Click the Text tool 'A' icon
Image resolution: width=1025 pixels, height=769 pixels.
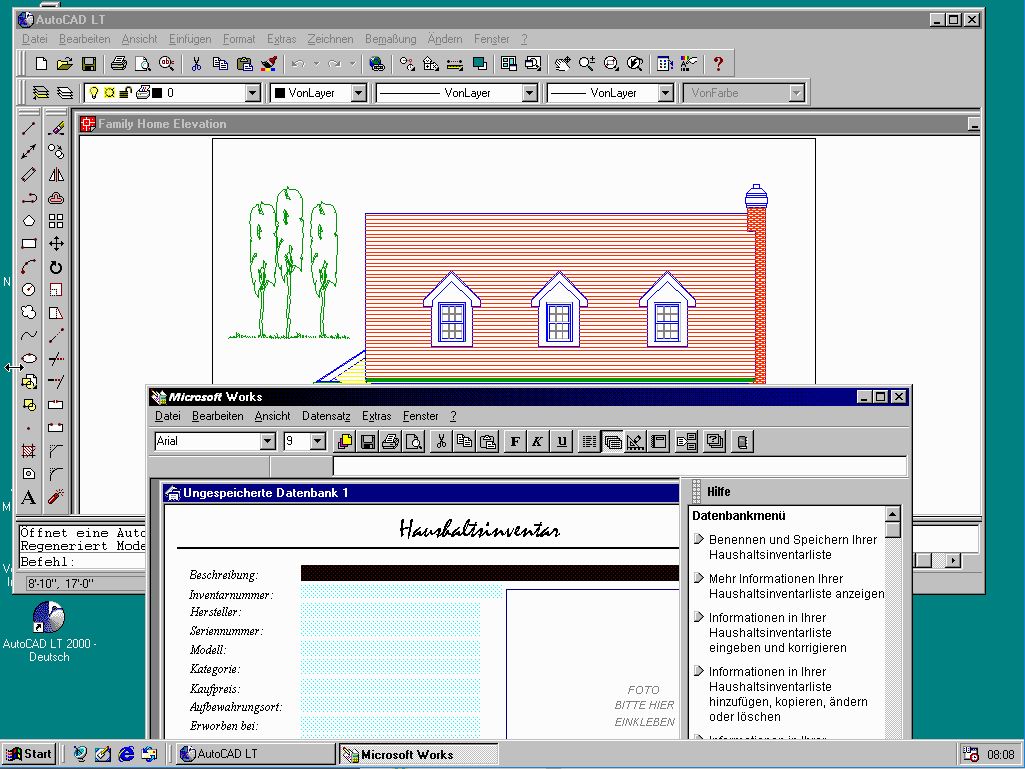pyautogui.click(x=29, y=497)
